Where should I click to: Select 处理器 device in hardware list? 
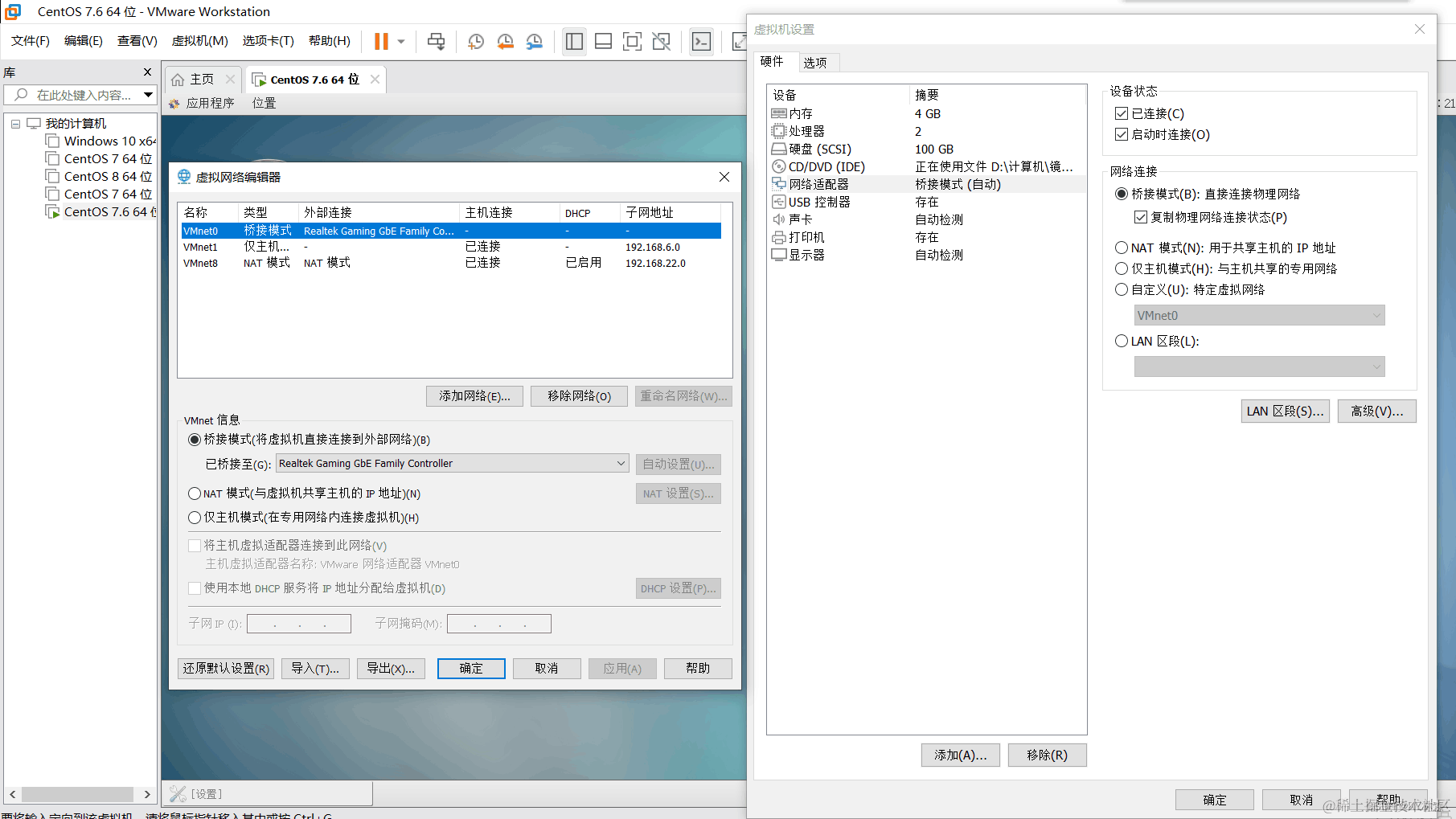(x=926, y=131)
